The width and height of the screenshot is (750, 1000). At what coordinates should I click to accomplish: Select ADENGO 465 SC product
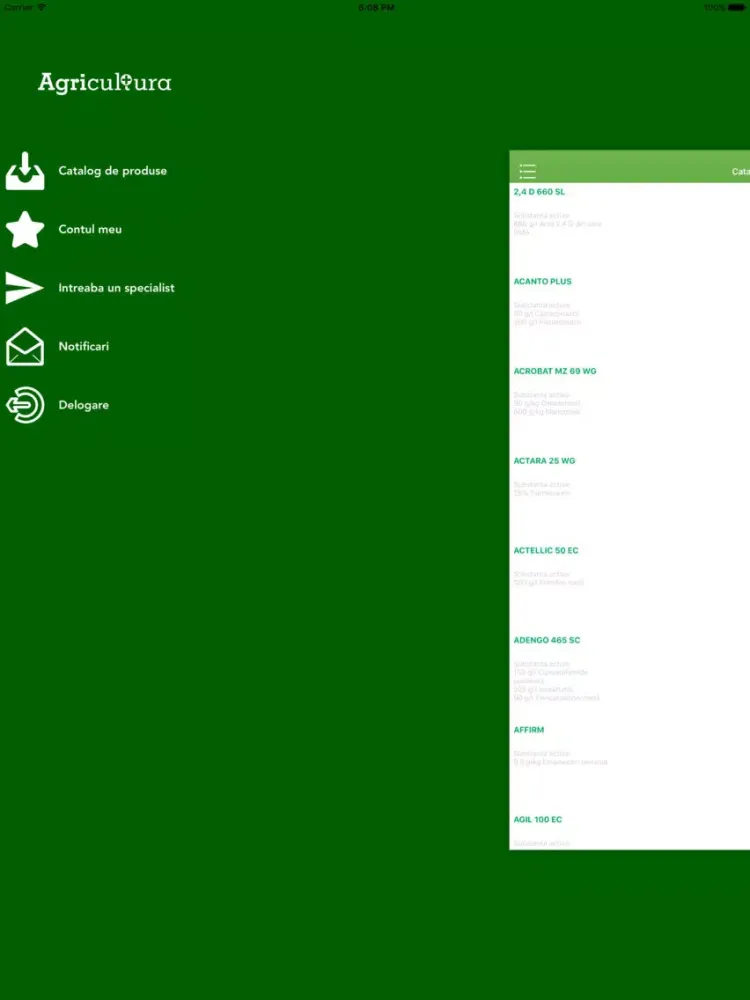(547, 640)
